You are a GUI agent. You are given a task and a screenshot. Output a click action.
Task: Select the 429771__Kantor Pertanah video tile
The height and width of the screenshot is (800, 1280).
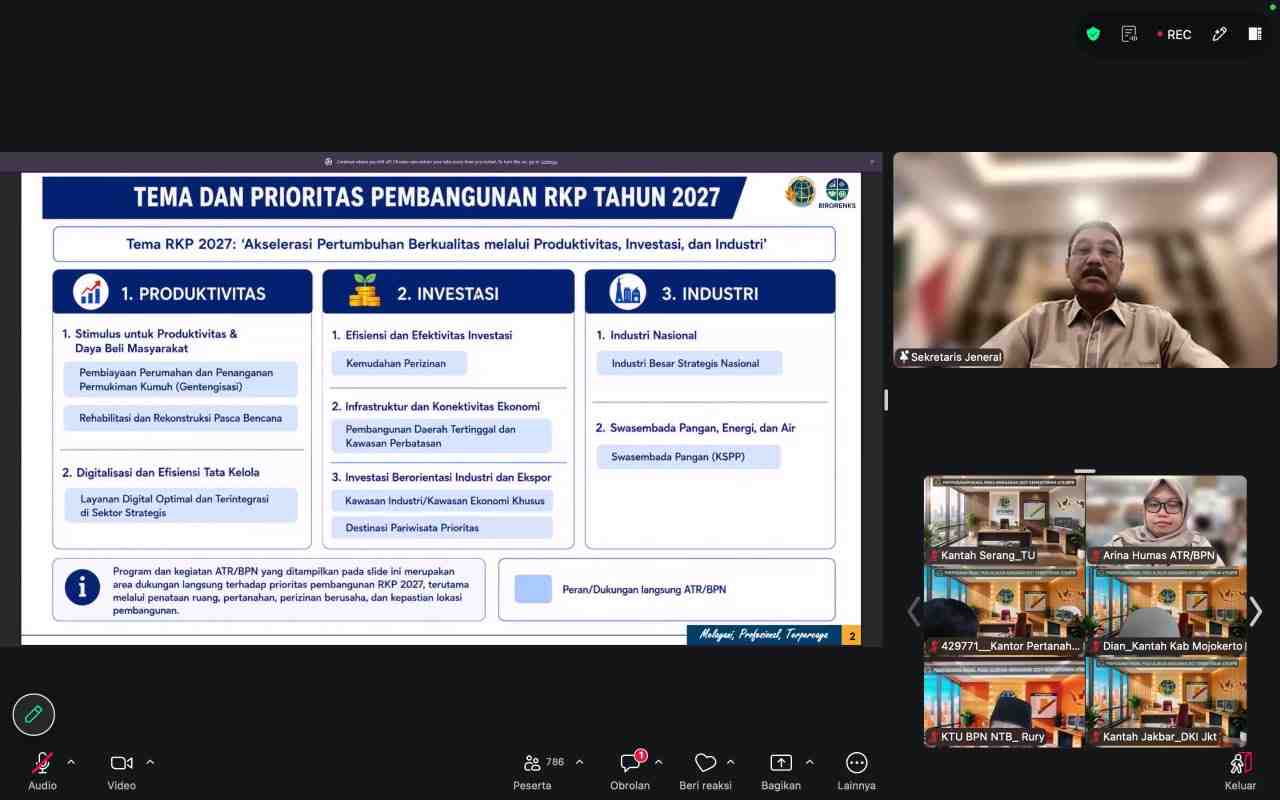(1004, 612)
